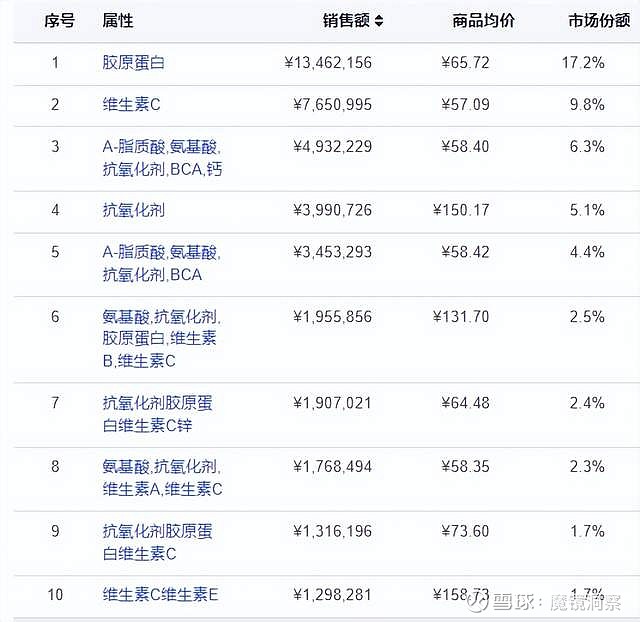Open the 氨基酸,抗氧化剂,维生素A,维生素C link
Image resolution: width=640 pixels, height=622 pixels.
(x=162, y=478)
